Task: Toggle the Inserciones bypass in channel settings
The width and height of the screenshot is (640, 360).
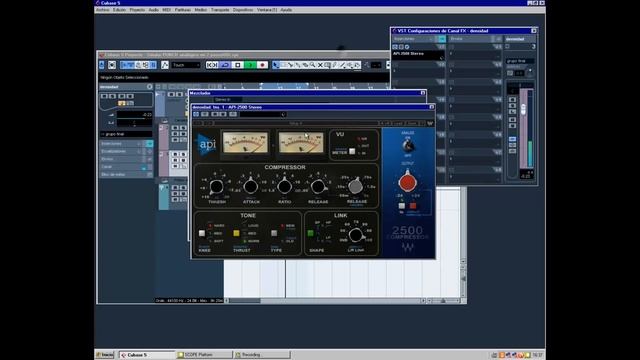Action: pos(442,39)
